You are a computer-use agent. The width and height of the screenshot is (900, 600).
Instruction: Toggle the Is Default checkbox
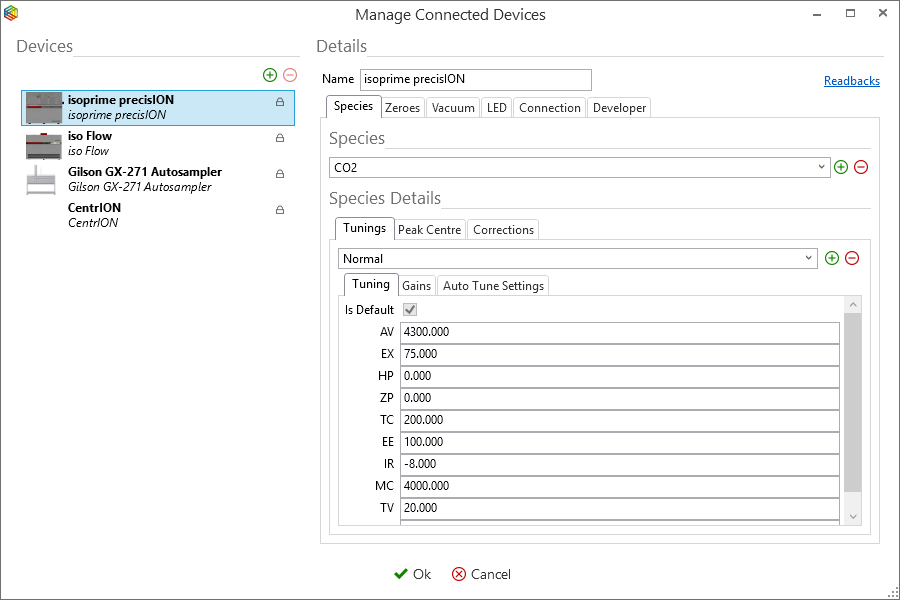click(409, 310)
